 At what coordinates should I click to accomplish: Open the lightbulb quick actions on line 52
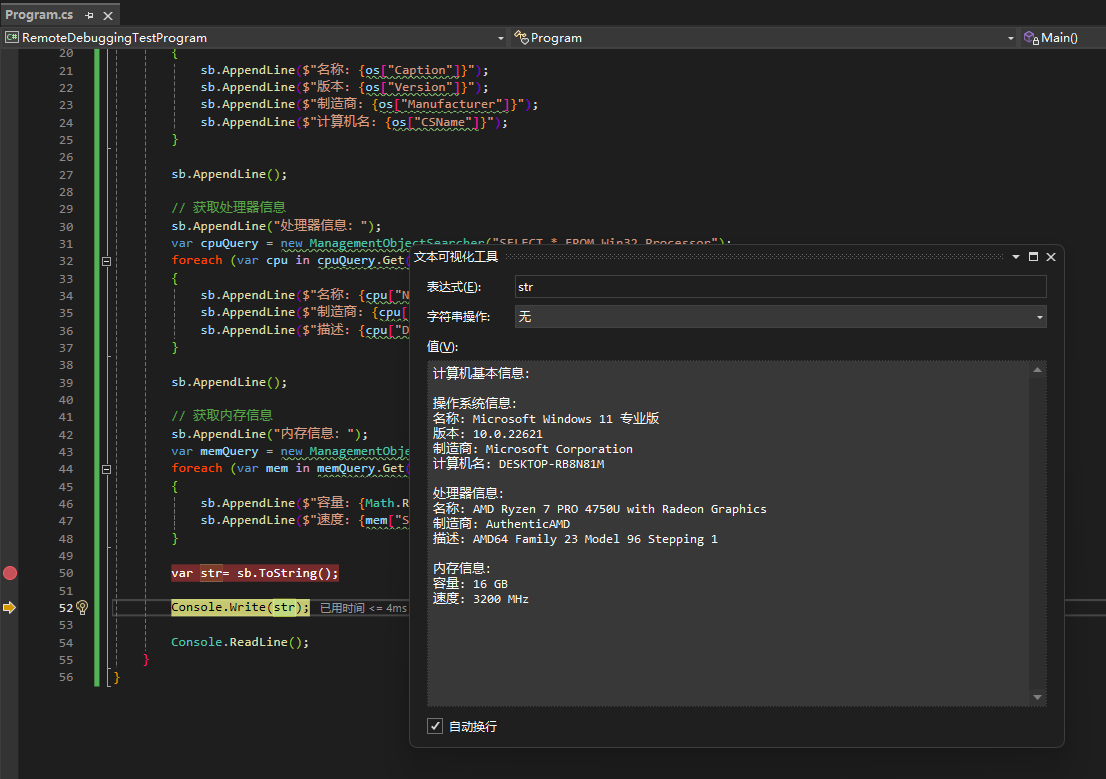pos(83,607)
